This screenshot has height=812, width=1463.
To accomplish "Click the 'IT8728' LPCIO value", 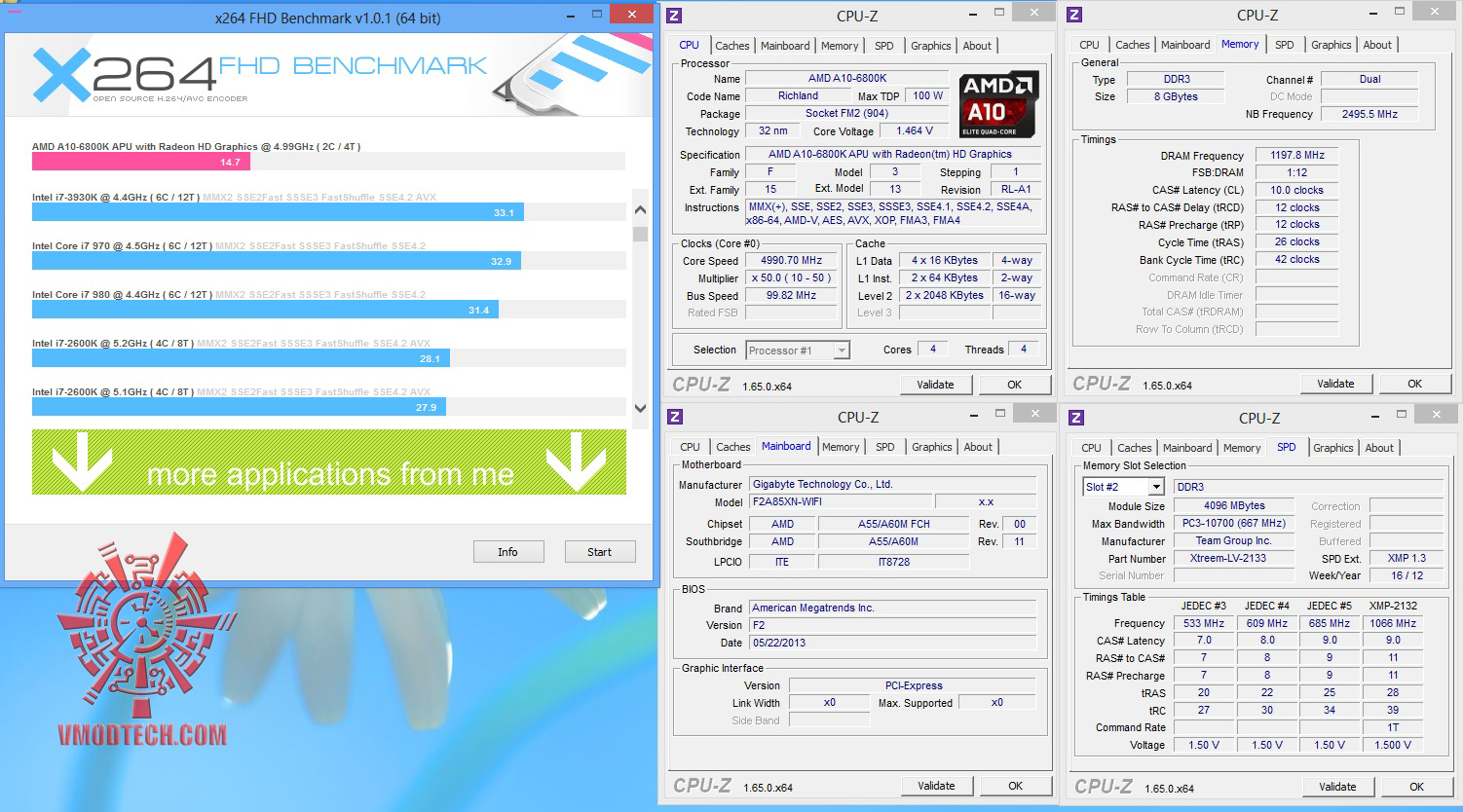I will 894,562.
